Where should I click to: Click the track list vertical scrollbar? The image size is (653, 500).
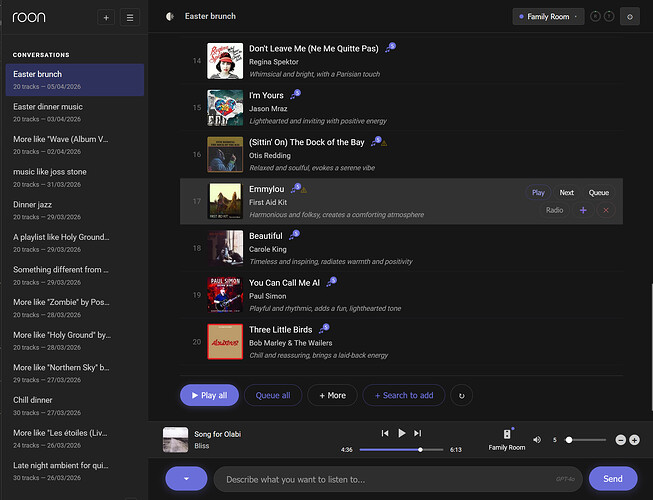651,348
